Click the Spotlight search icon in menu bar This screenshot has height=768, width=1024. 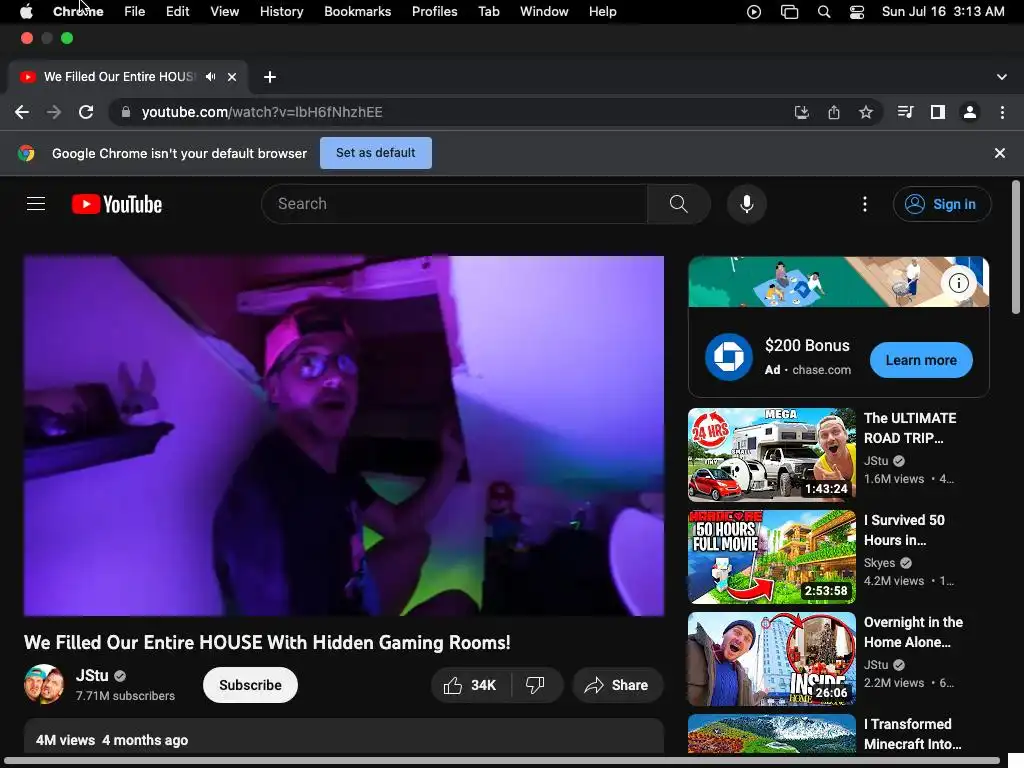click(824, 12)
